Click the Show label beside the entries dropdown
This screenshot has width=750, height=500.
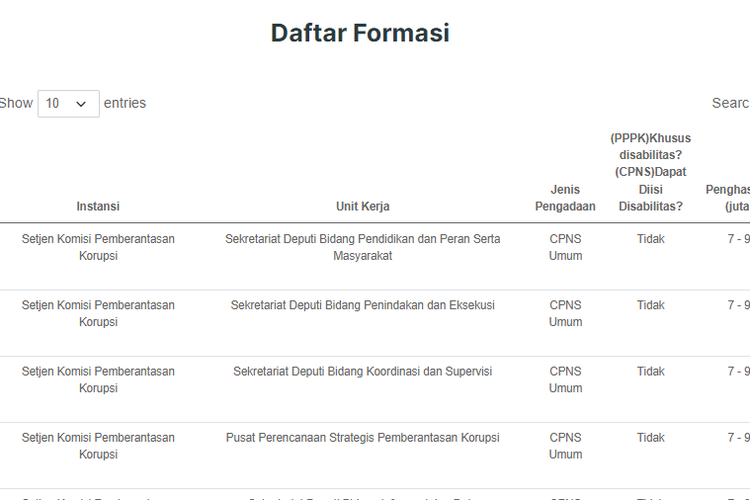pyautogui.click(x=16, y=103)
